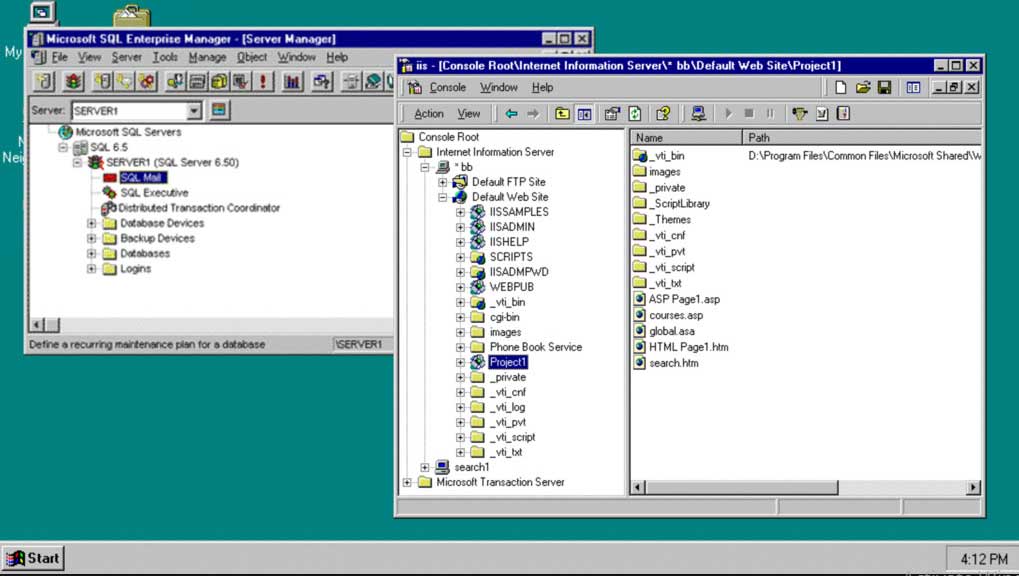Click the Refresh icon in the MMC toolbar

coord(633,113)
